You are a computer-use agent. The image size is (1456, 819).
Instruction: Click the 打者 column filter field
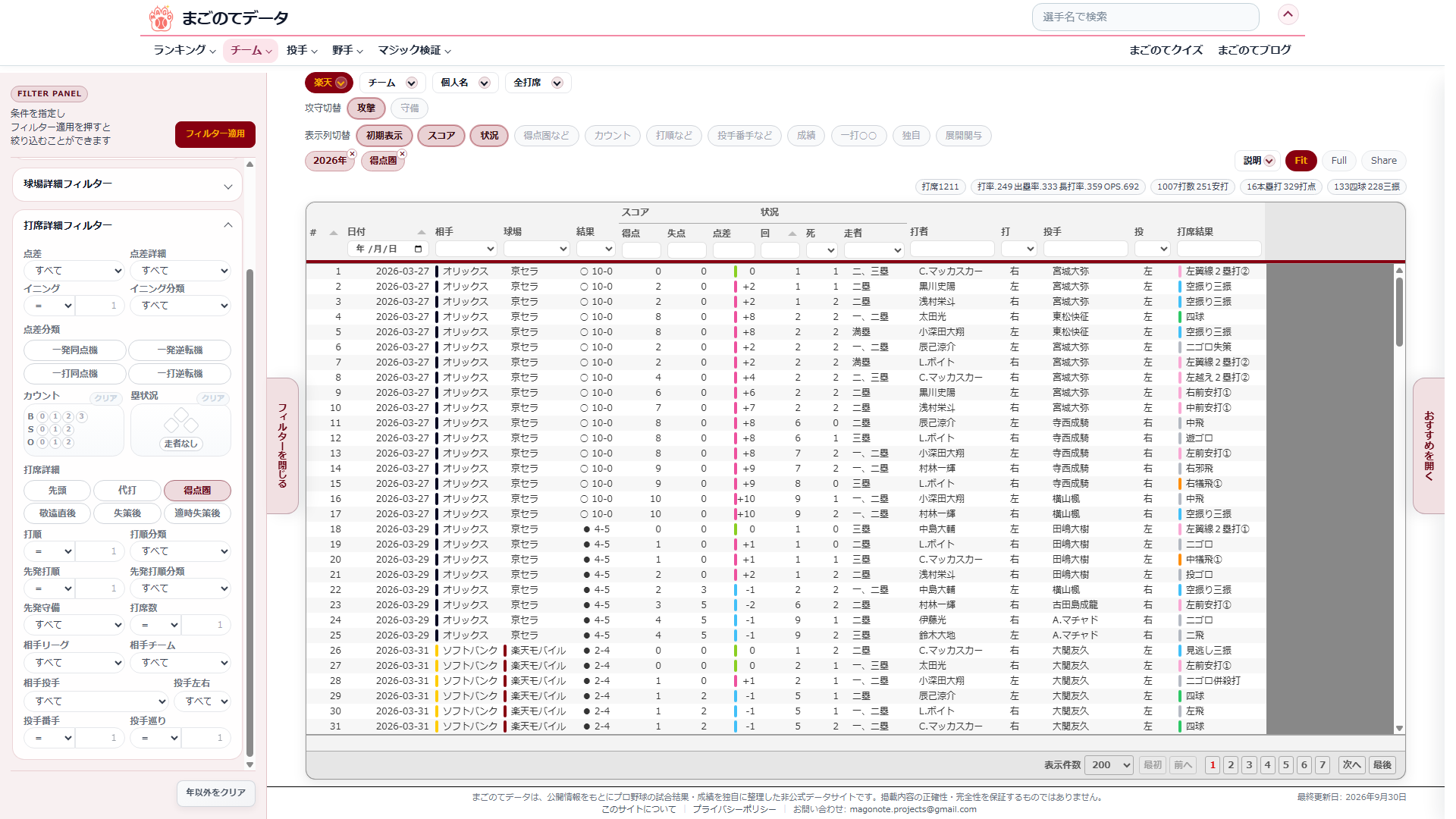[952, 249]
